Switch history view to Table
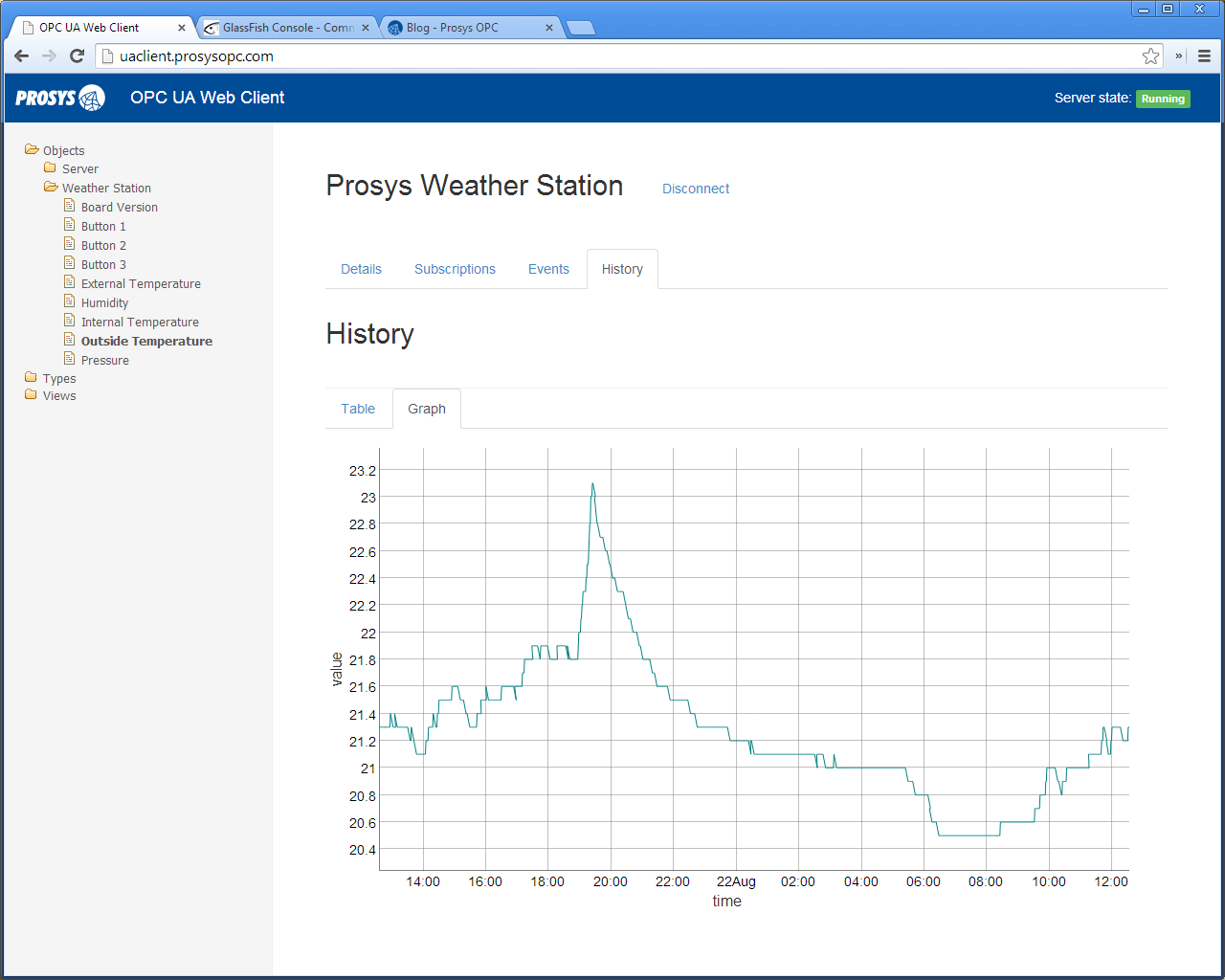 tap(358, 409)
